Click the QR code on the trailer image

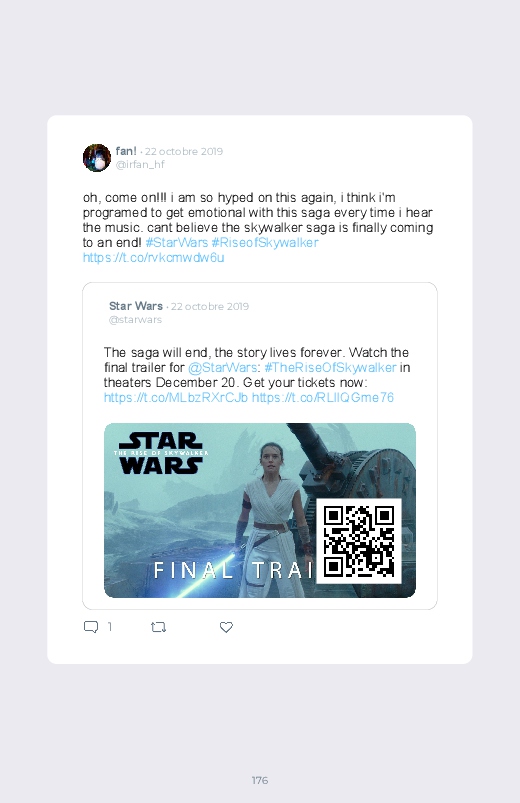359,541
